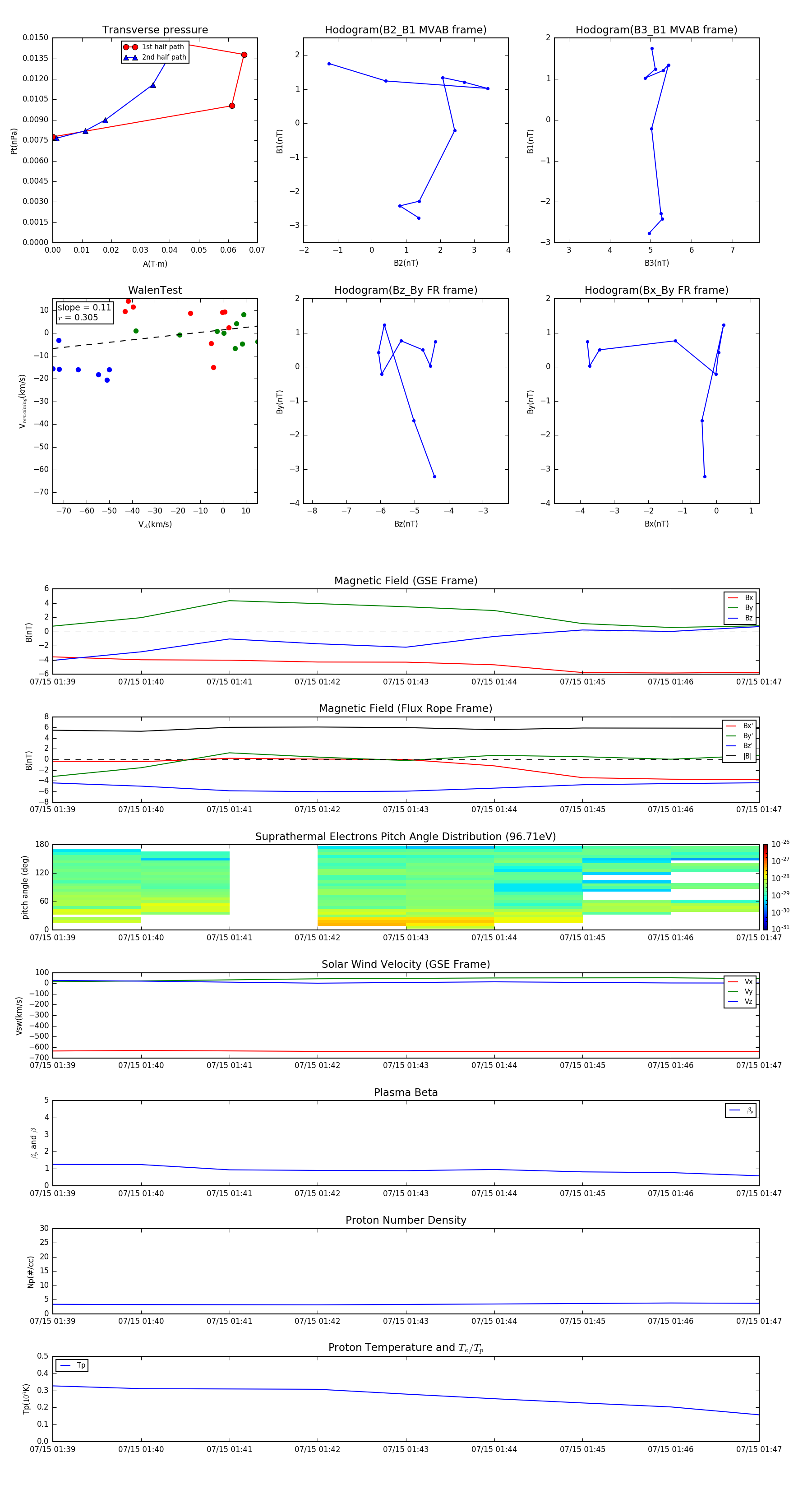
Task: Click the 'Bx' legend entry in GSE plot
Action: (x=740, y=598)
